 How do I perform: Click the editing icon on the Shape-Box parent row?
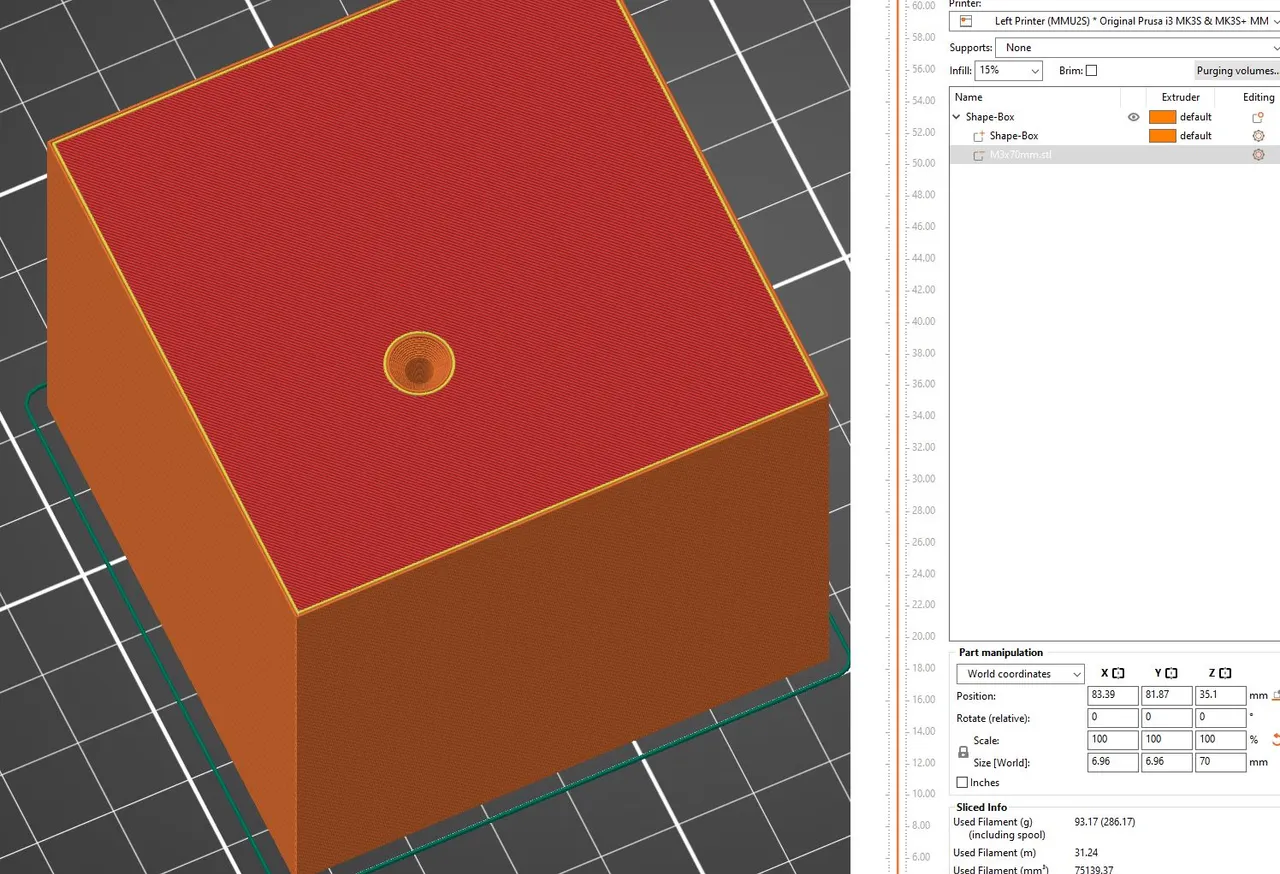tap(1258, 117)
